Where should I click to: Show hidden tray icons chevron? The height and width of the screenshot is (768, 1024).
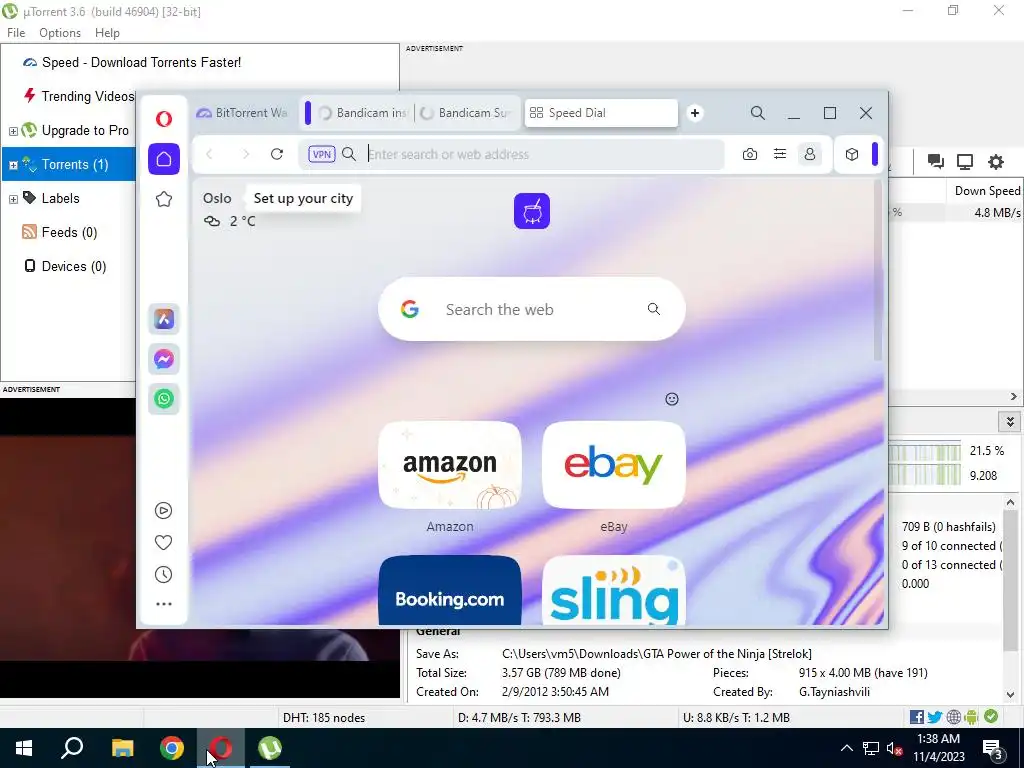(846, 748)
